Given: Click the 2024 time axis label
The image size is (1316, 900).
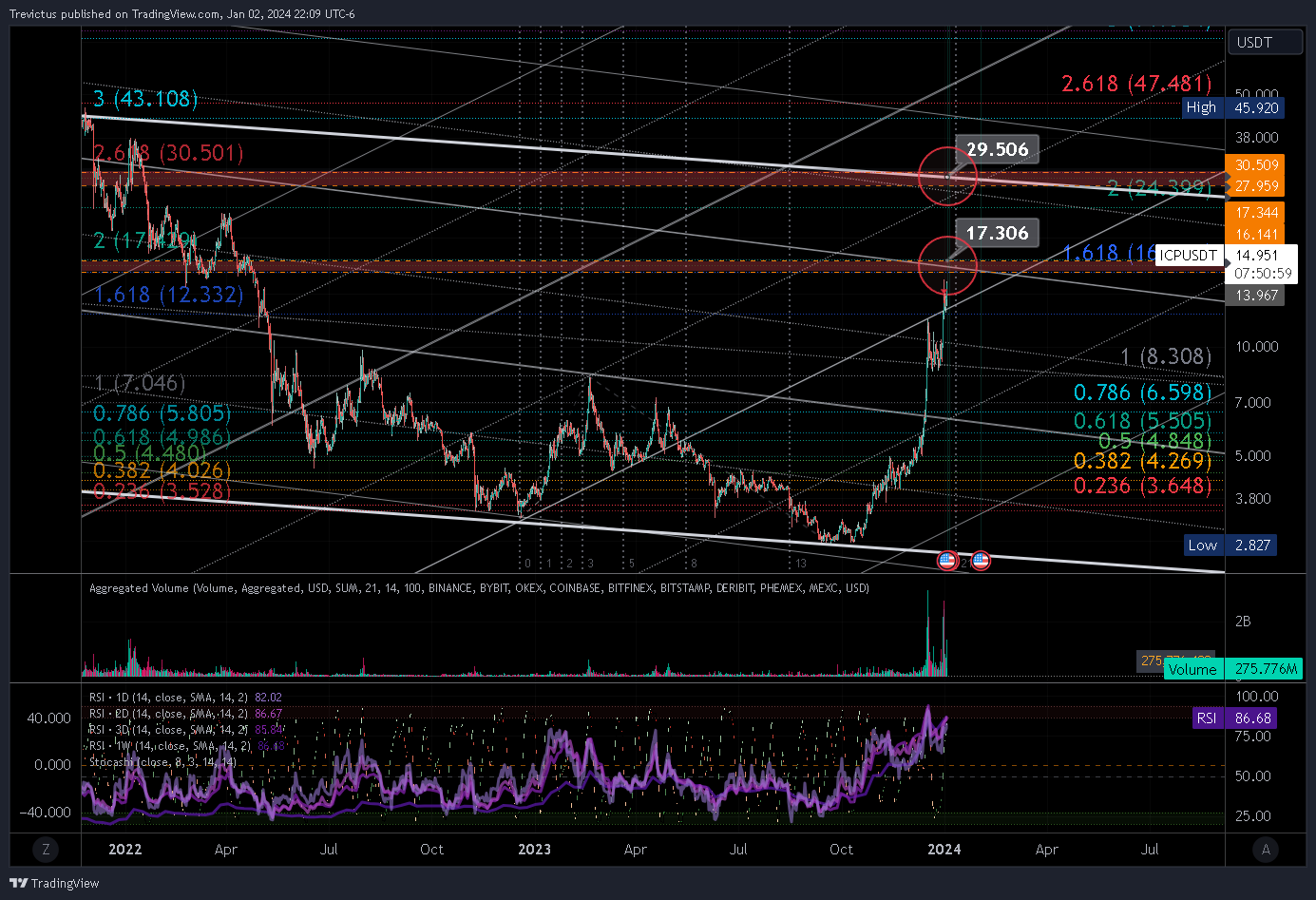Looking at the screenshot, I should (944, 850).
